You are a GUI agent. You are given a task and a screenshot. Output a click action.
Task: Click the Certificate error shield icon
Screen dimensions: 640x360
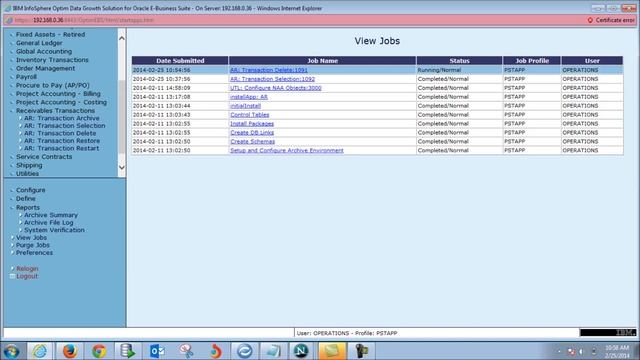point(590,20)
